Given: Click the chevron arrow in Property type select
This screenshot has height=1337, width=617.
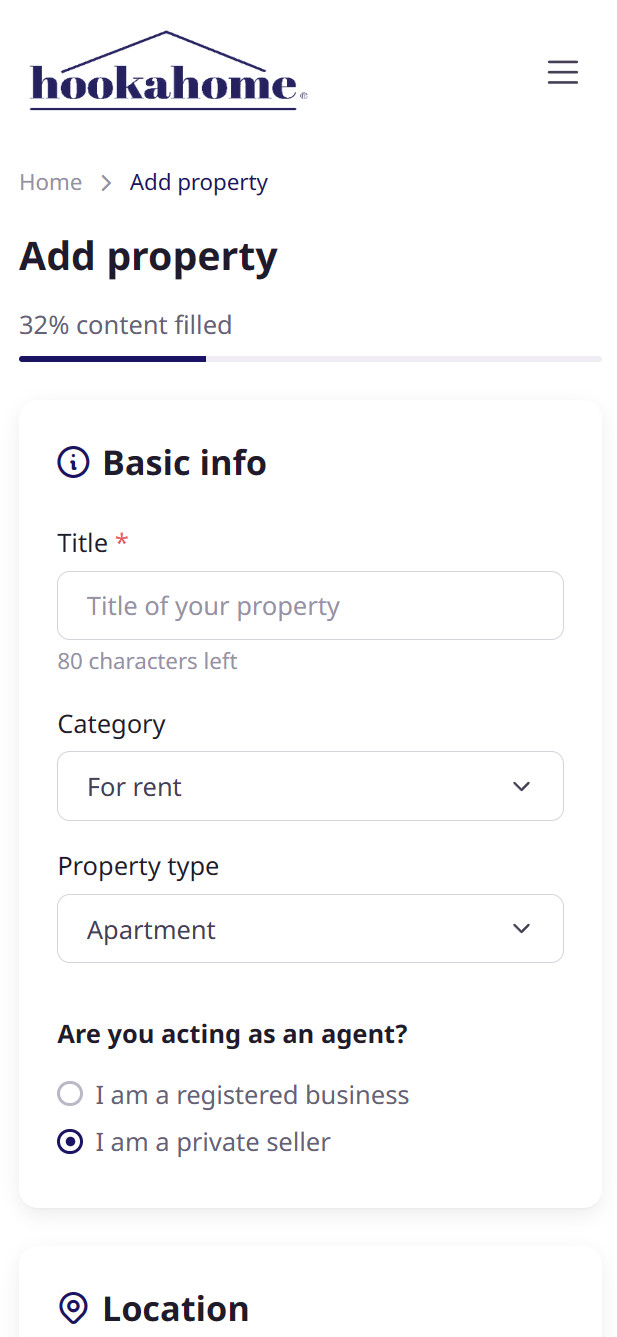Looking at the screenshot, I should coord(521,929).
